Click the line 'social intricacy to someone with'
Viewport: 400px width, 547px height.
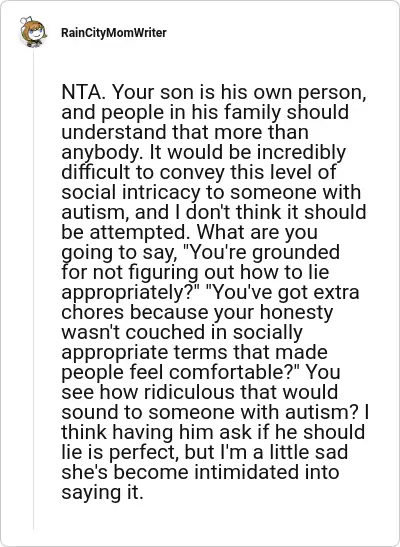[211, 193]
